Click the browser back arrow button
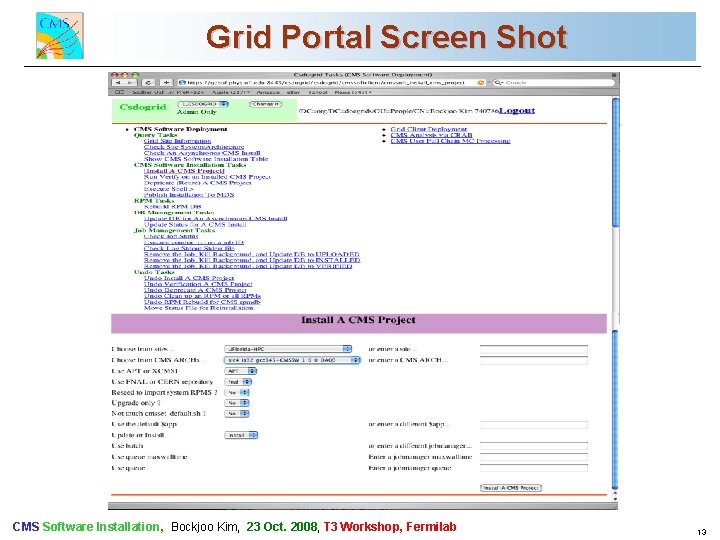This screenshot has width=720, height=540. click(118, 83)
